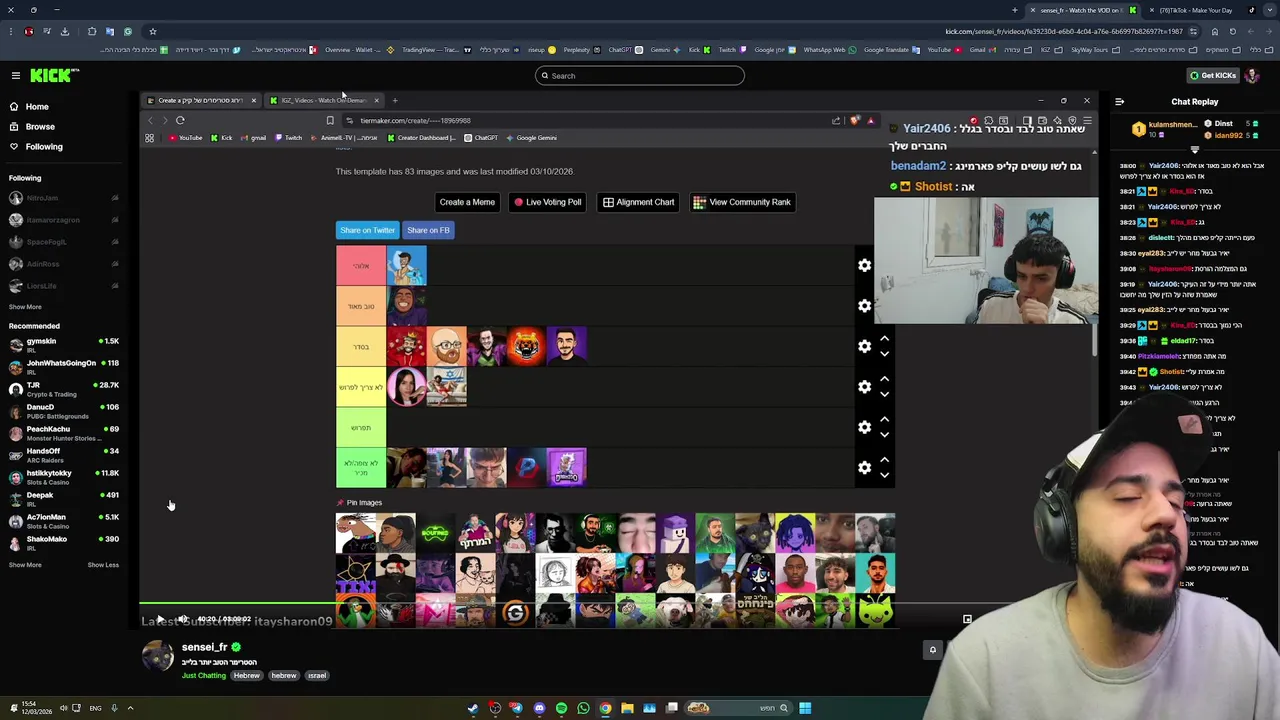Open settings gear for תפרוש tier row
The image size is (1280, 720).
point(864,427)
